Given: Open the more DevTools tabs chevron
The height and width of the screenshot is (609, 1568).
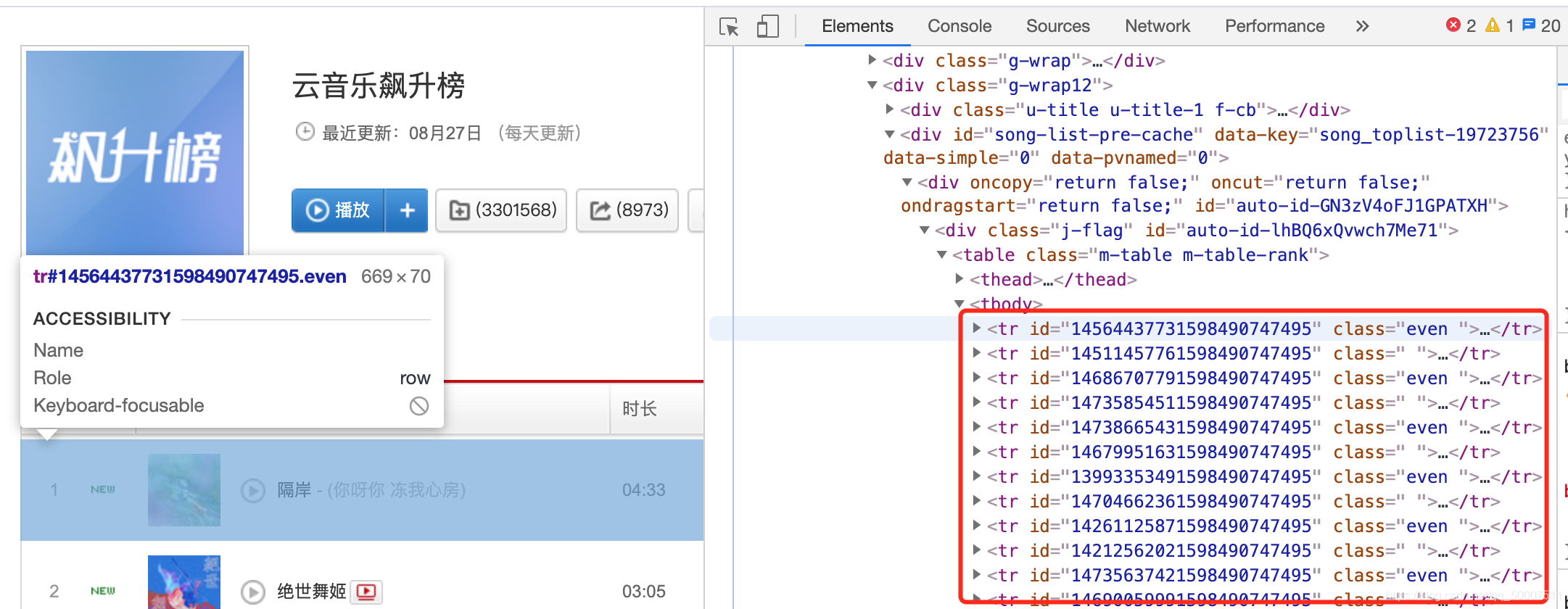Looking at the screenshot, I should click(x=1362, y=27).
